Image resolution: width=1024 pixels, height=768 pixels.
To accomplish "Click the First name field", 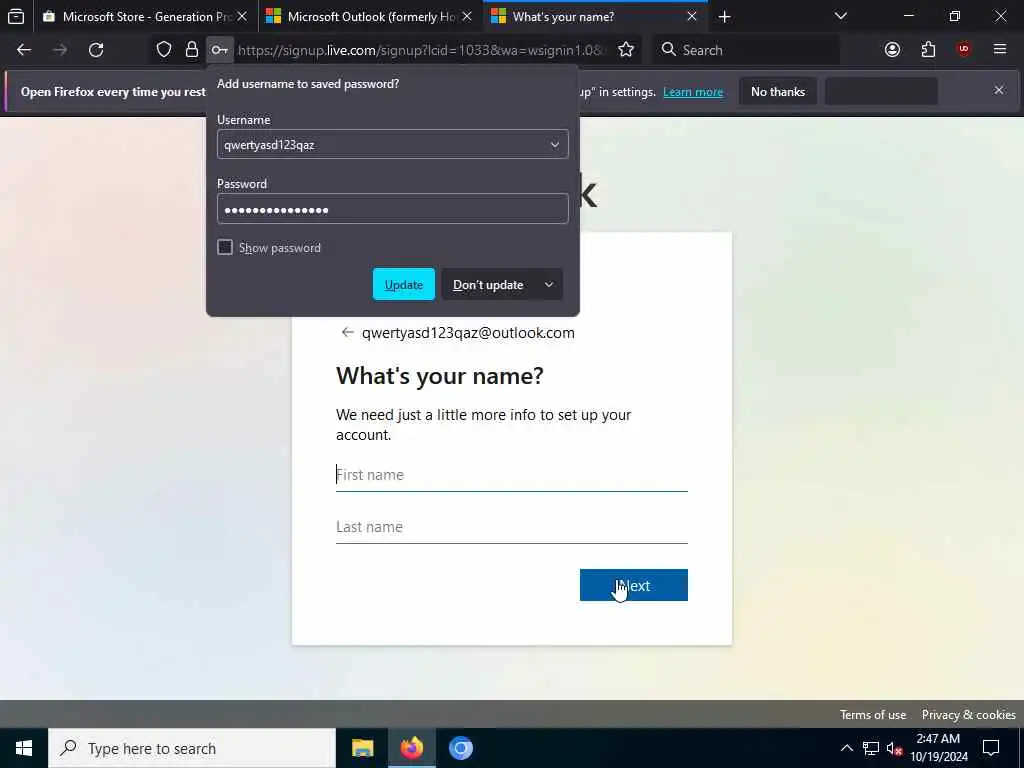I will 511,475.
